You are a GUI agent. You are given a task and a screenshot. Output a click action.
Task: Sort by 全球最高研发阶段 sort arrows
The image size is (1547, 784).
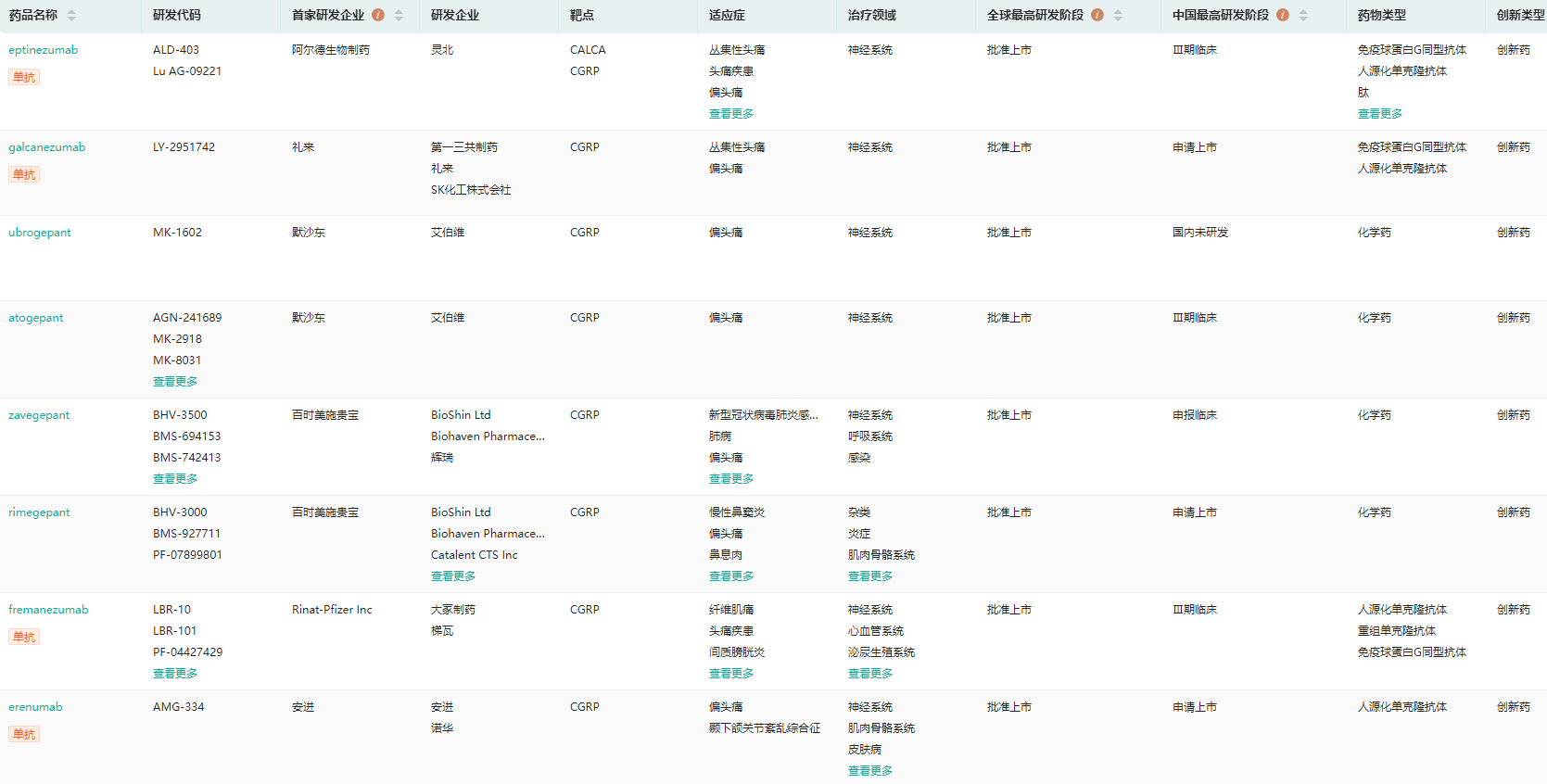pyautogui.click(x=1118, y=15)
